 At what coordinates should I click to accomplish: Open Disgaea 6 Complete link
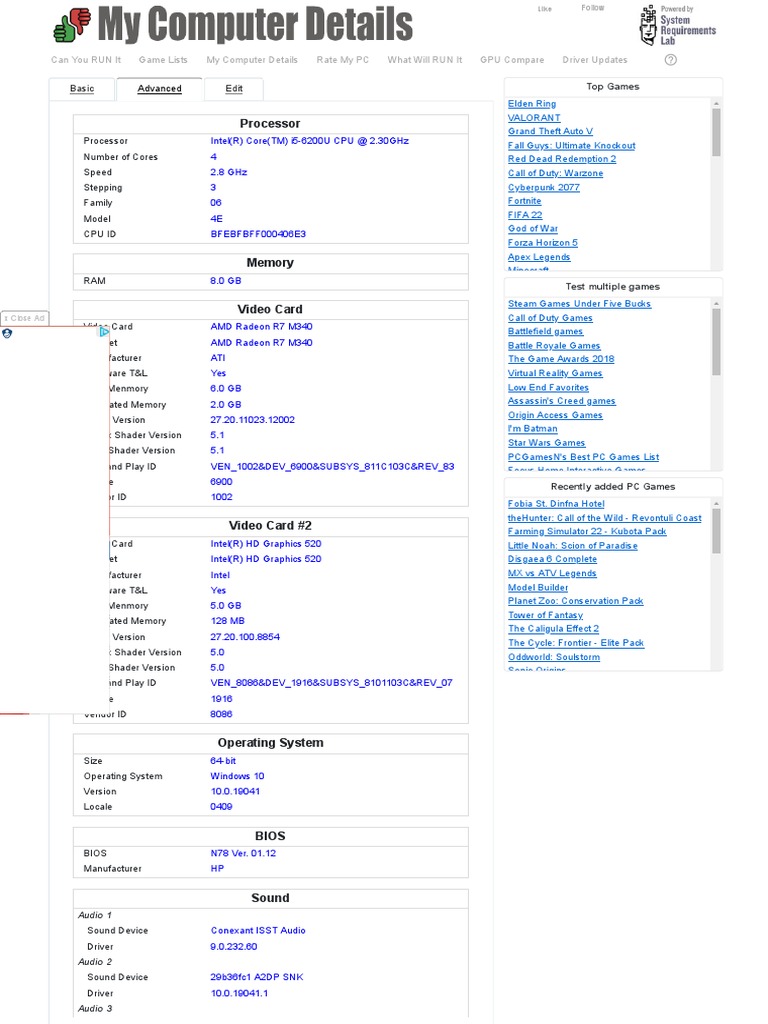[x=552, y=559]
